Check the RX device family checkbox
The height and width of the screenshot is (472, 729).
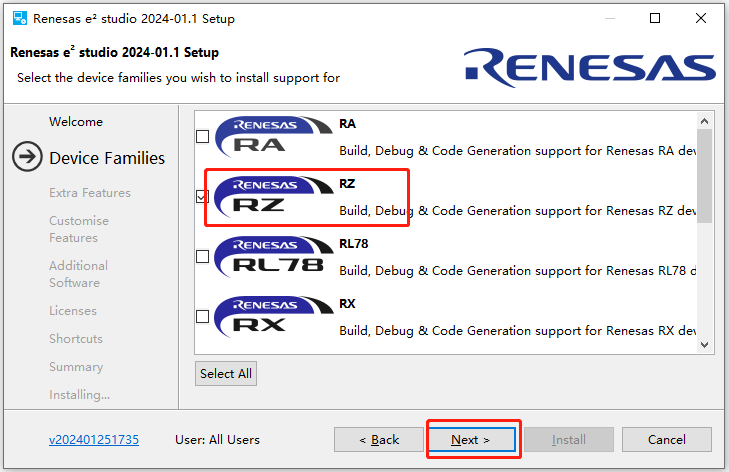(x=203, y=317)
